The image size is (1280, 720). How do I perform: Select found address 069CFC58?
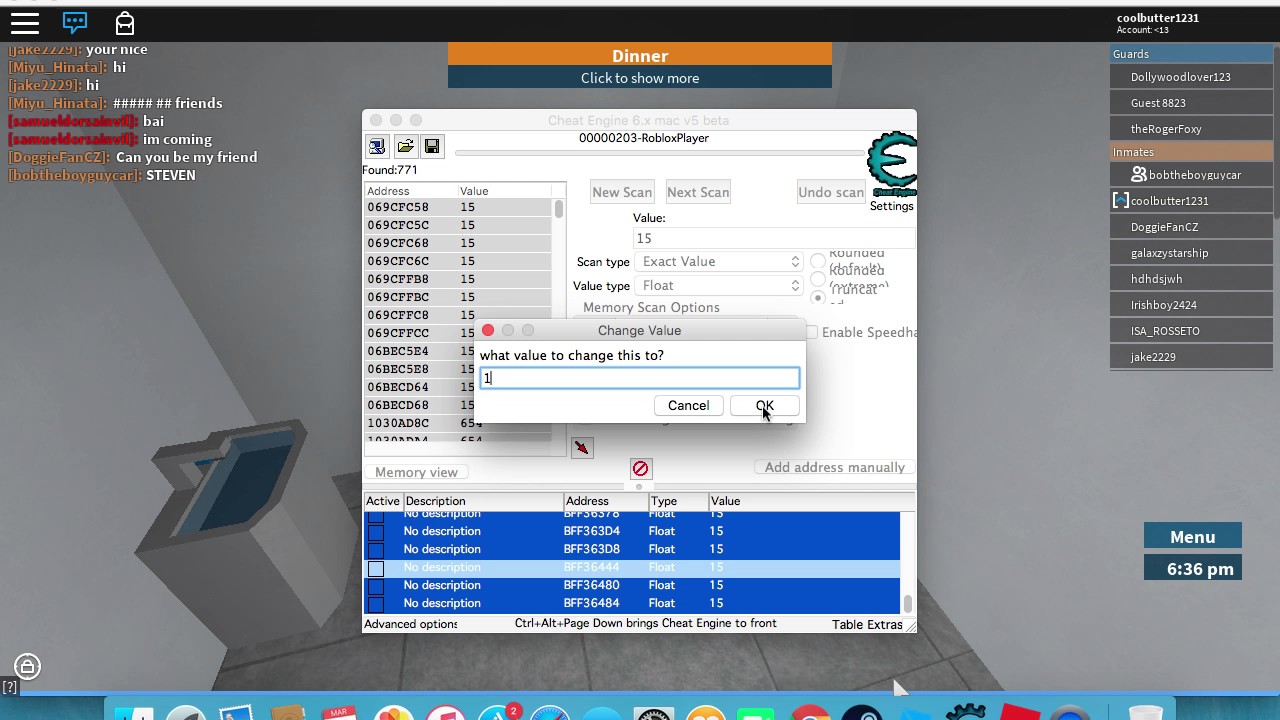[458, 207]
